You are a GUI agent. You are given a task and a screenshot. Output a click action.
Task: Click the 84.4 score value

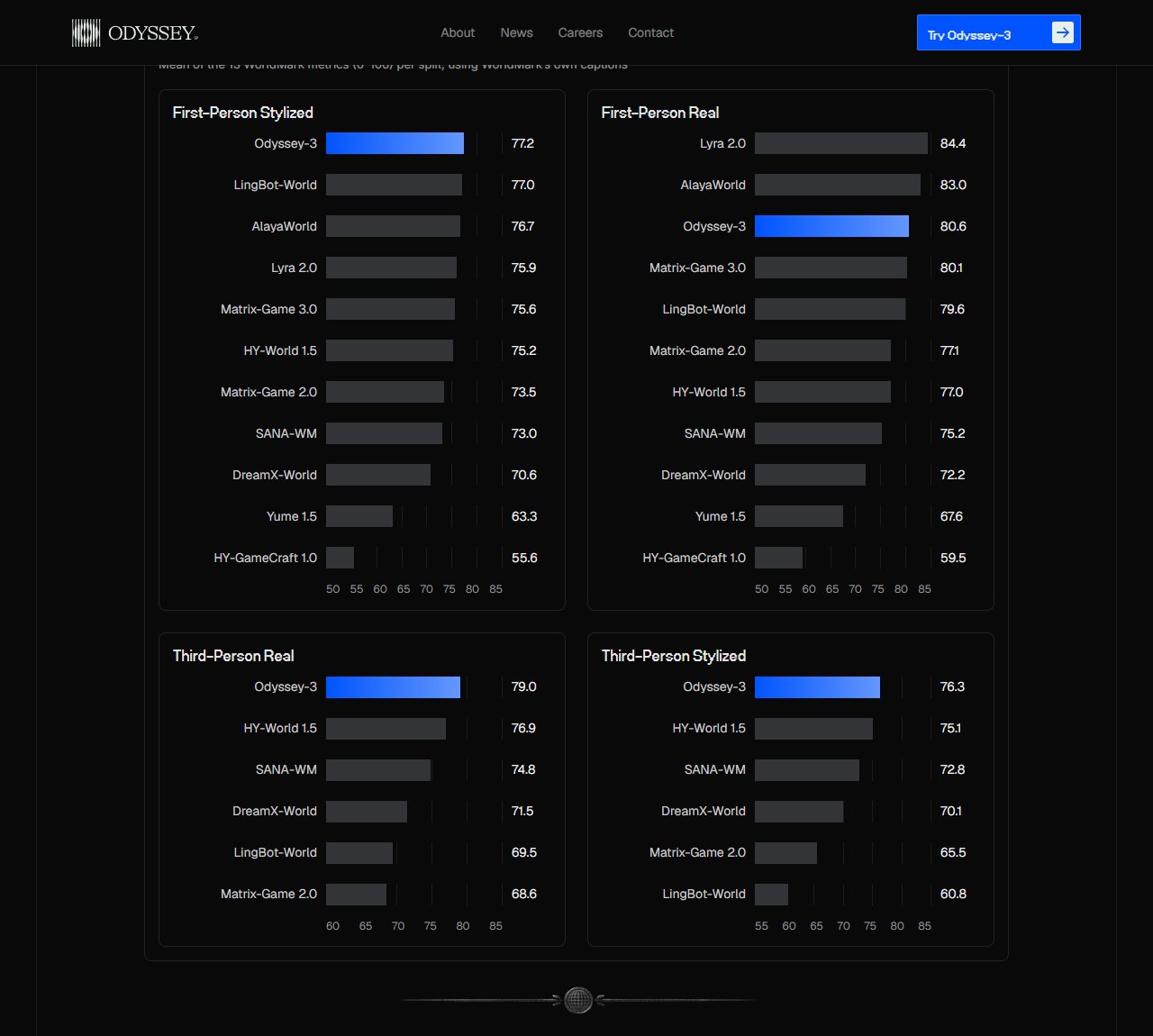click(953, 143)
